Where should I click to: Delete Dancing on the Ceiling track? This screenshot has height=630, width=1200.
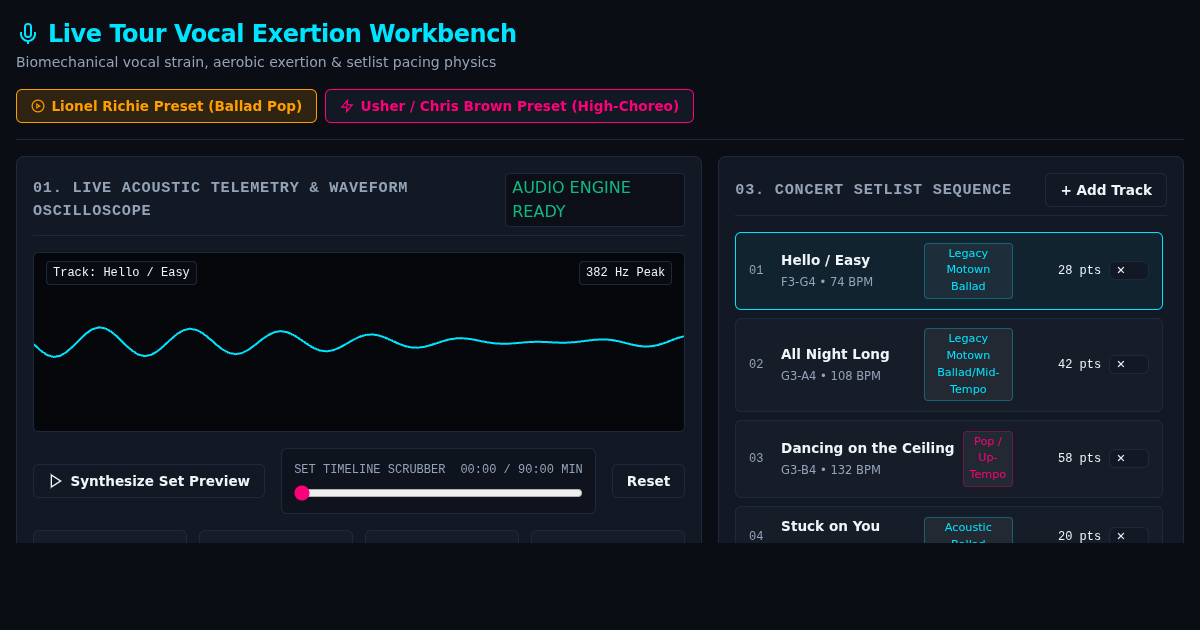[x=1129, y=458]
